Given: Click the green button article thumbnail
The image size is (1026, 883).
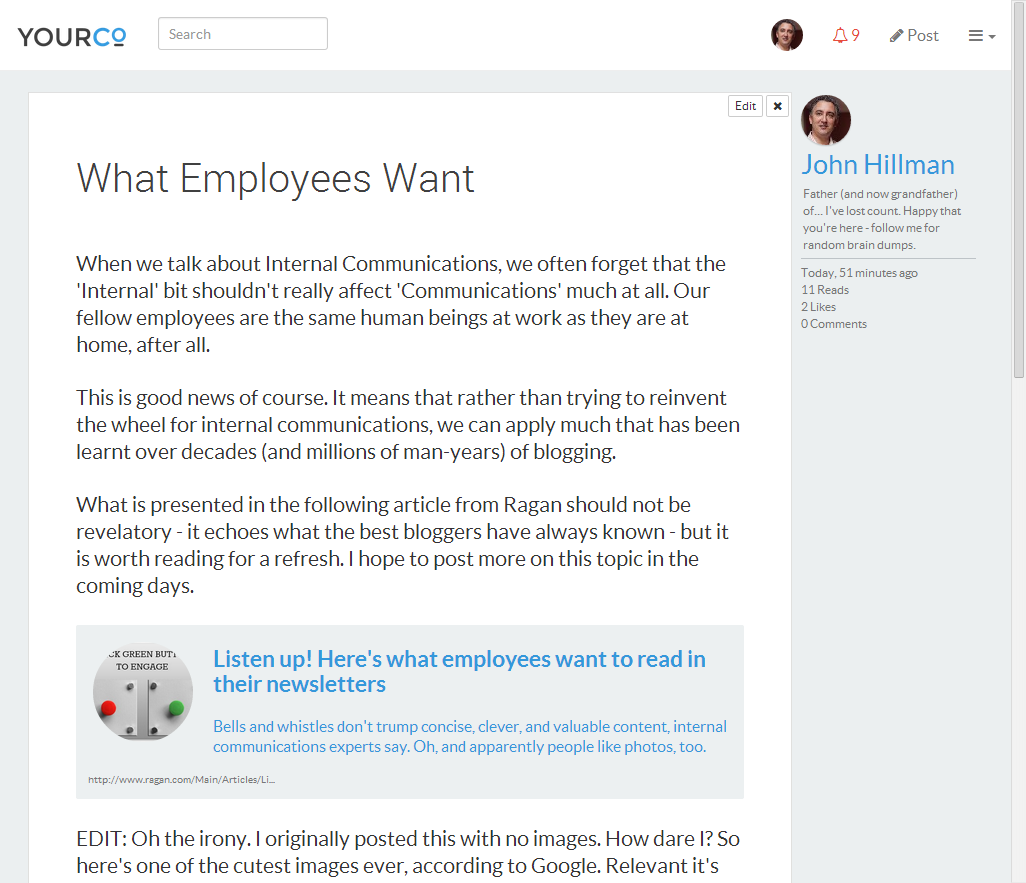Looking at the screenshot, I should pyautogui.click(x=143, y=692).
